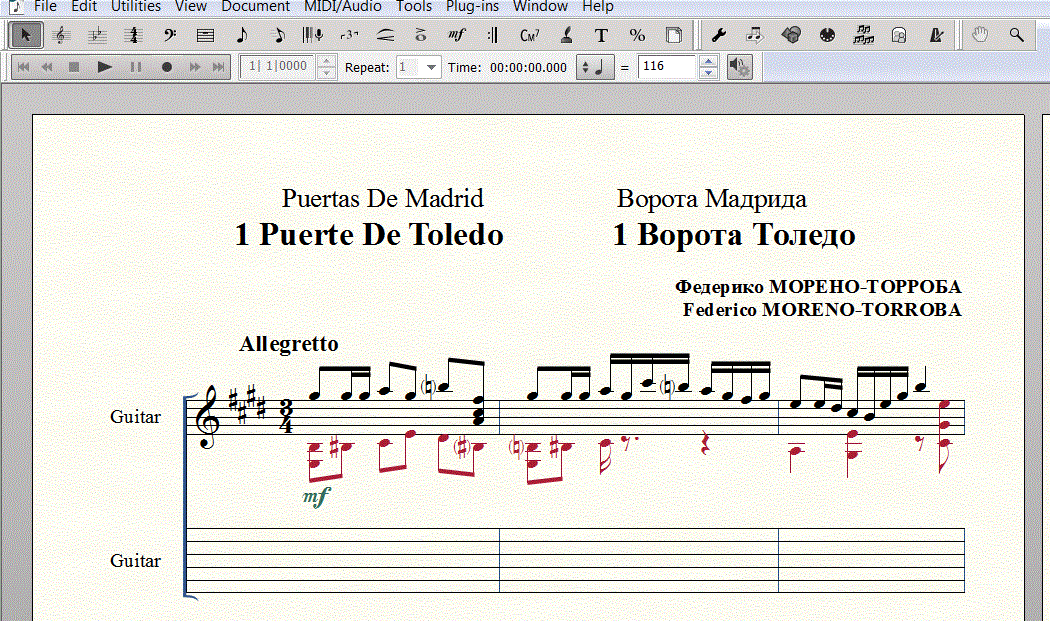Open the Edit menu
The width and height of the screenshot is (1050, 621).
pyautogui.click(x=84, y=7)
